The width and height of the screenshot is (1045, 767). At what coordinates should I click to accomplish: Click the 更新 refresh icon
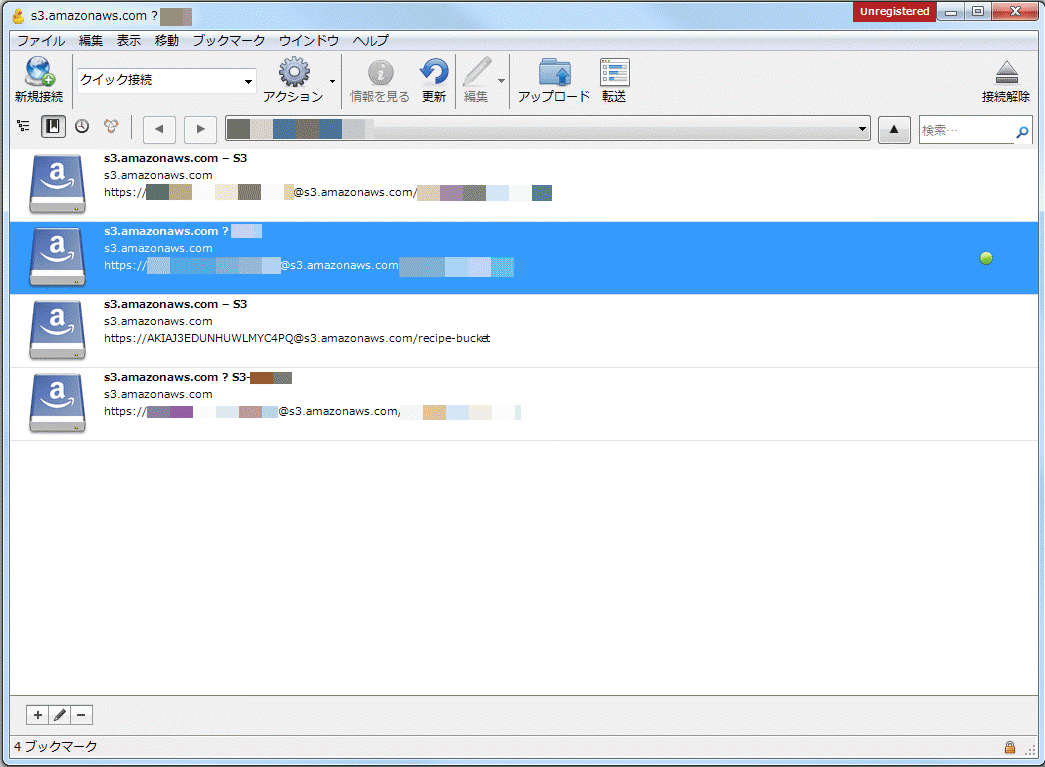(x=434, y=72)
